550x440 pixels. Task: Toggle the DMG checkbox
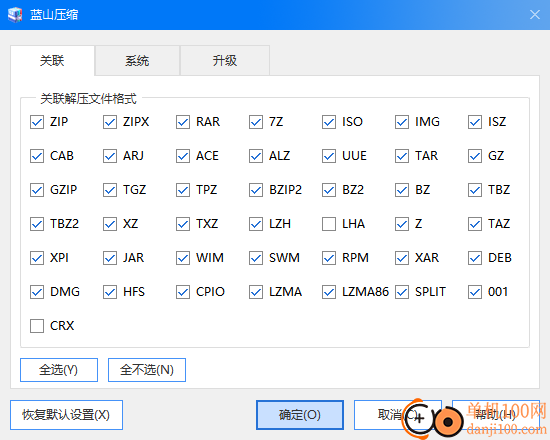37,292
